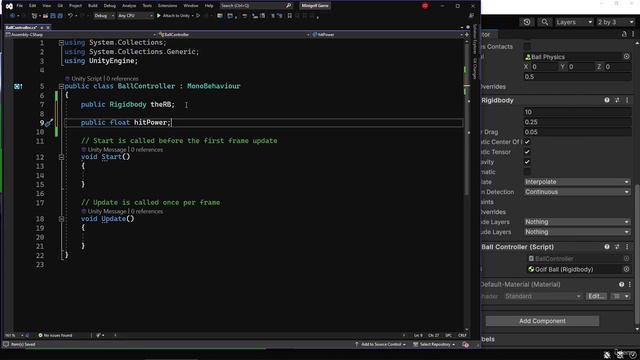Image resolution: width=640 pixels, height=360 pixels.
Task: Toggle the Automatic Tensor checkbox
Action: [527, 152]
